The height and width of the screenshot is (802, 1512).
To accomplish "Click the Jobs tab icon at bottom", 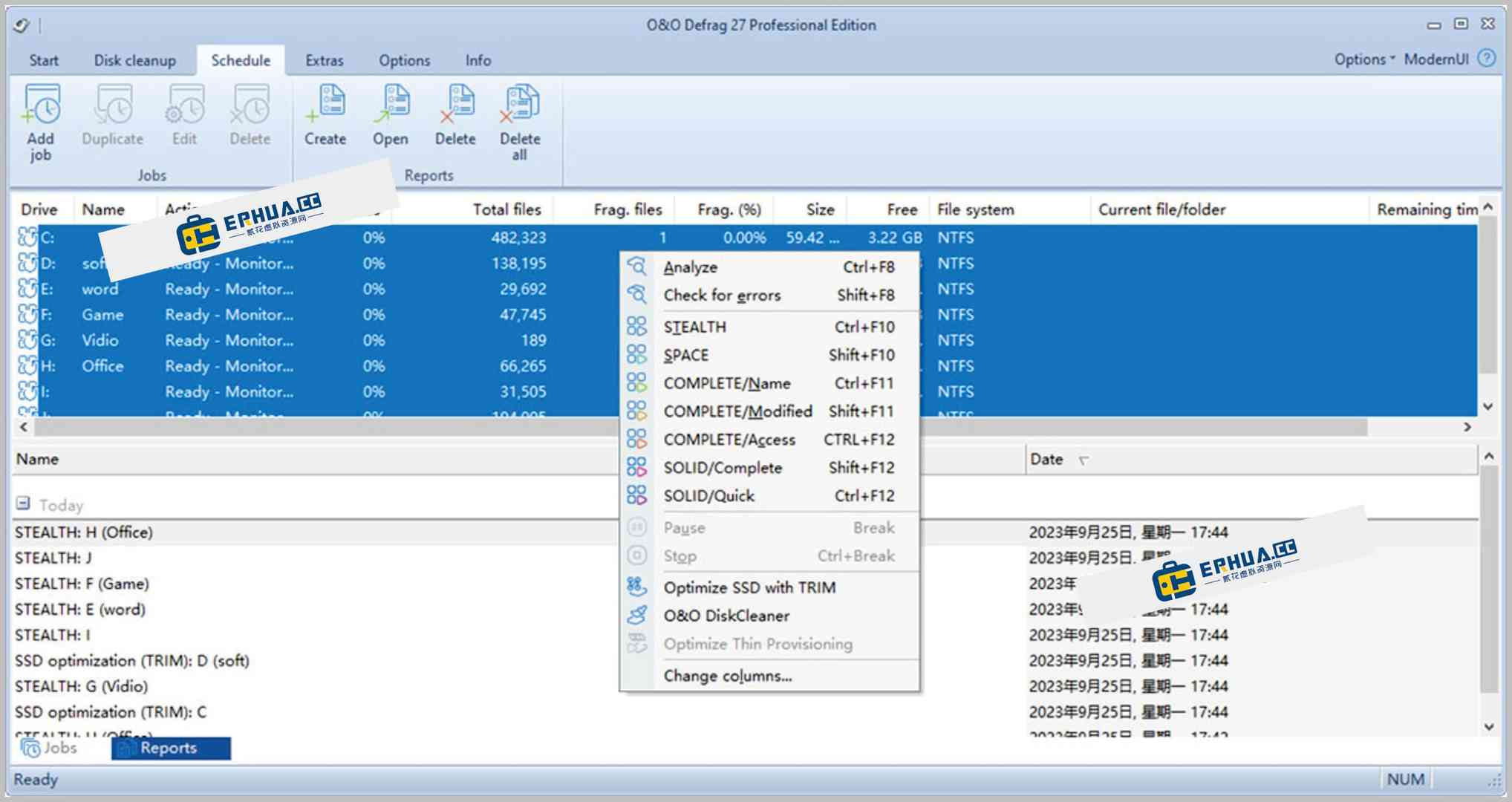I will (x=30, y=748).
